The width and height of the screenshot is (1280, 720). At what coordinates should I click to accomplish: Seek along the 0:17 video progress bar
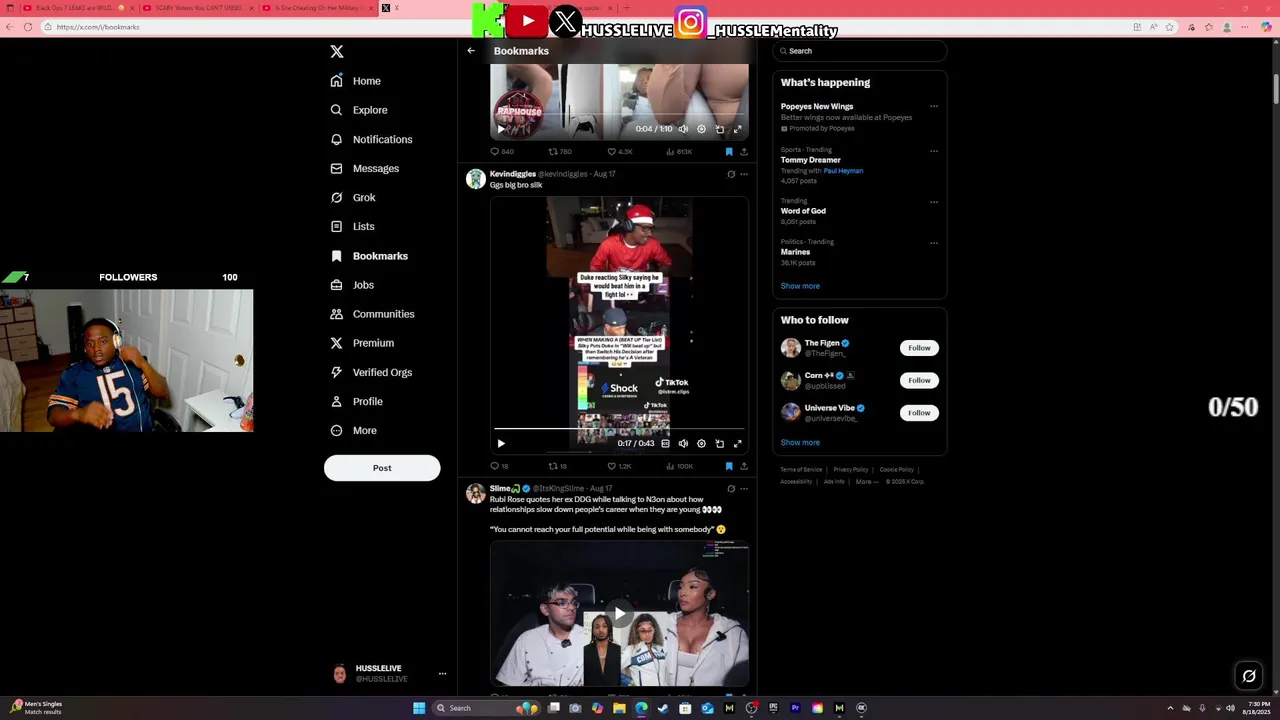point(619,429)
